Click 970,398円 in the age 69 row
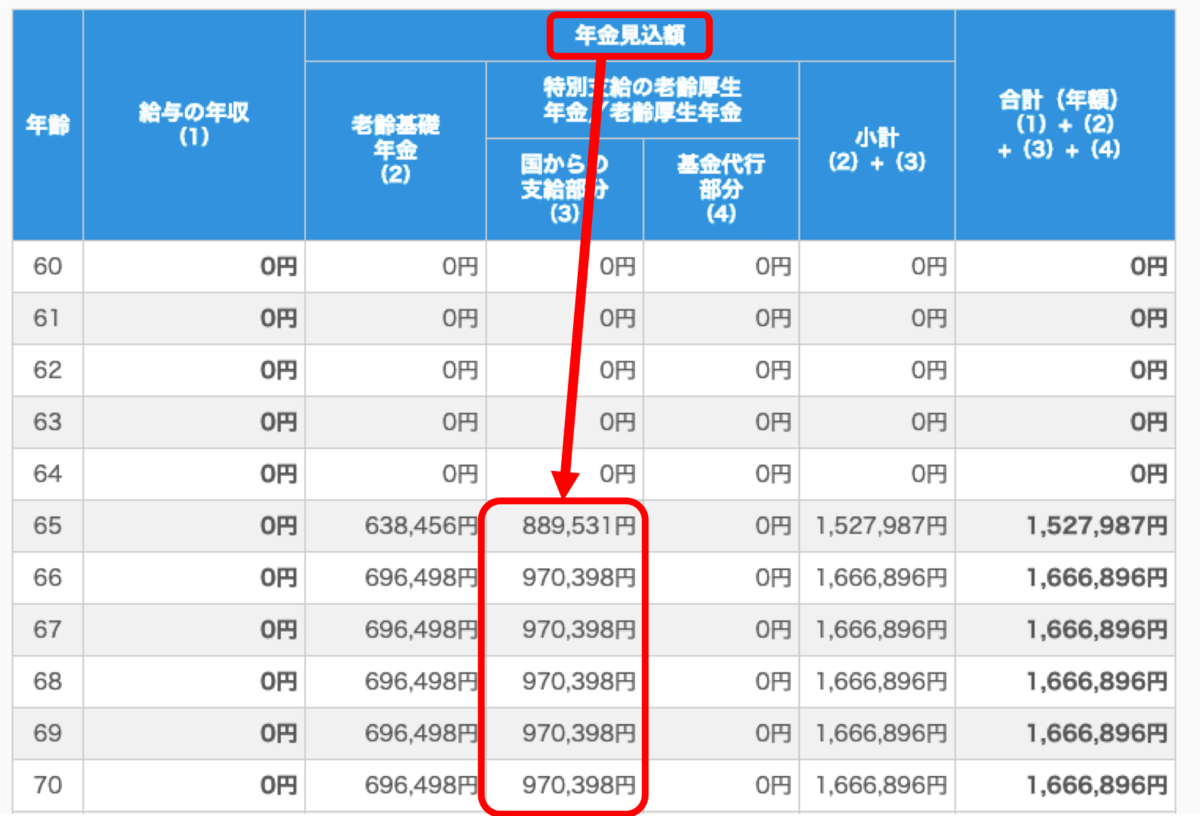The width and height of the screenshot is (1200, 816). pyautogui.click(x=578, y=734)
